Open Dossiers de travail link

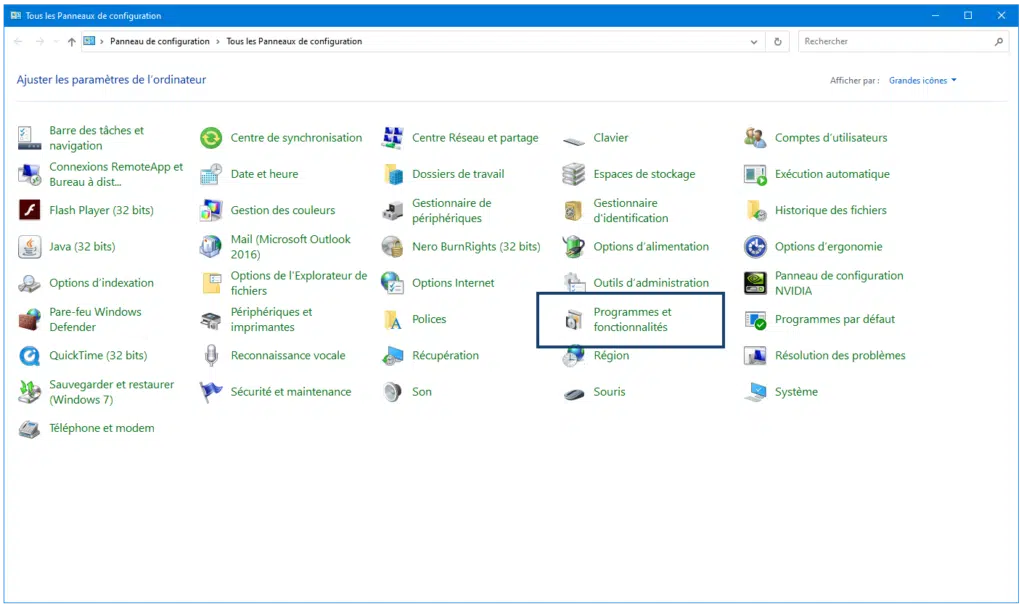458,174
